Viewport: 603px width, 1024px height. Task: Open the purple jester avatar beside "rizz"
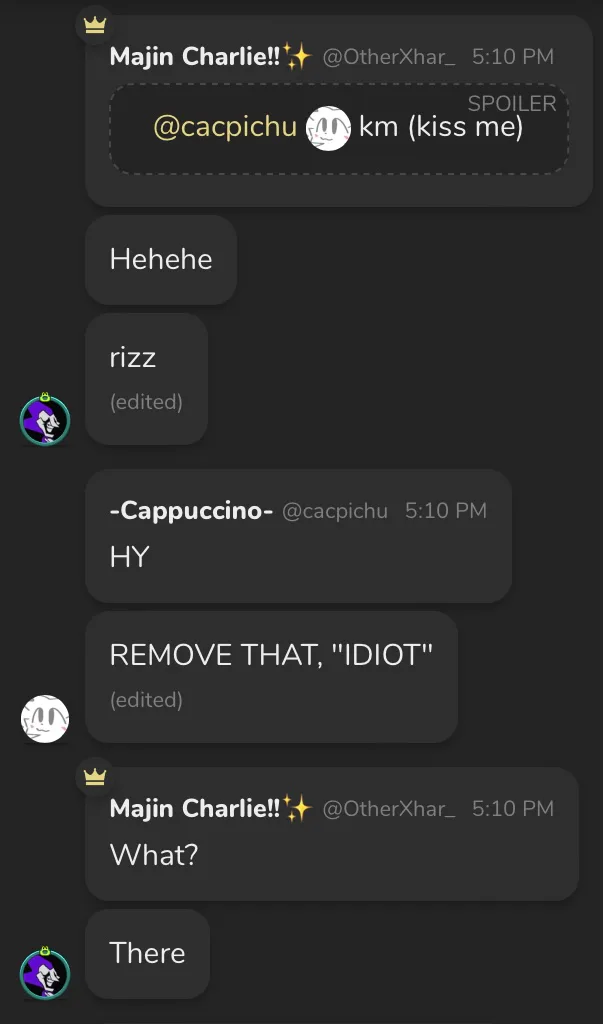45,419
